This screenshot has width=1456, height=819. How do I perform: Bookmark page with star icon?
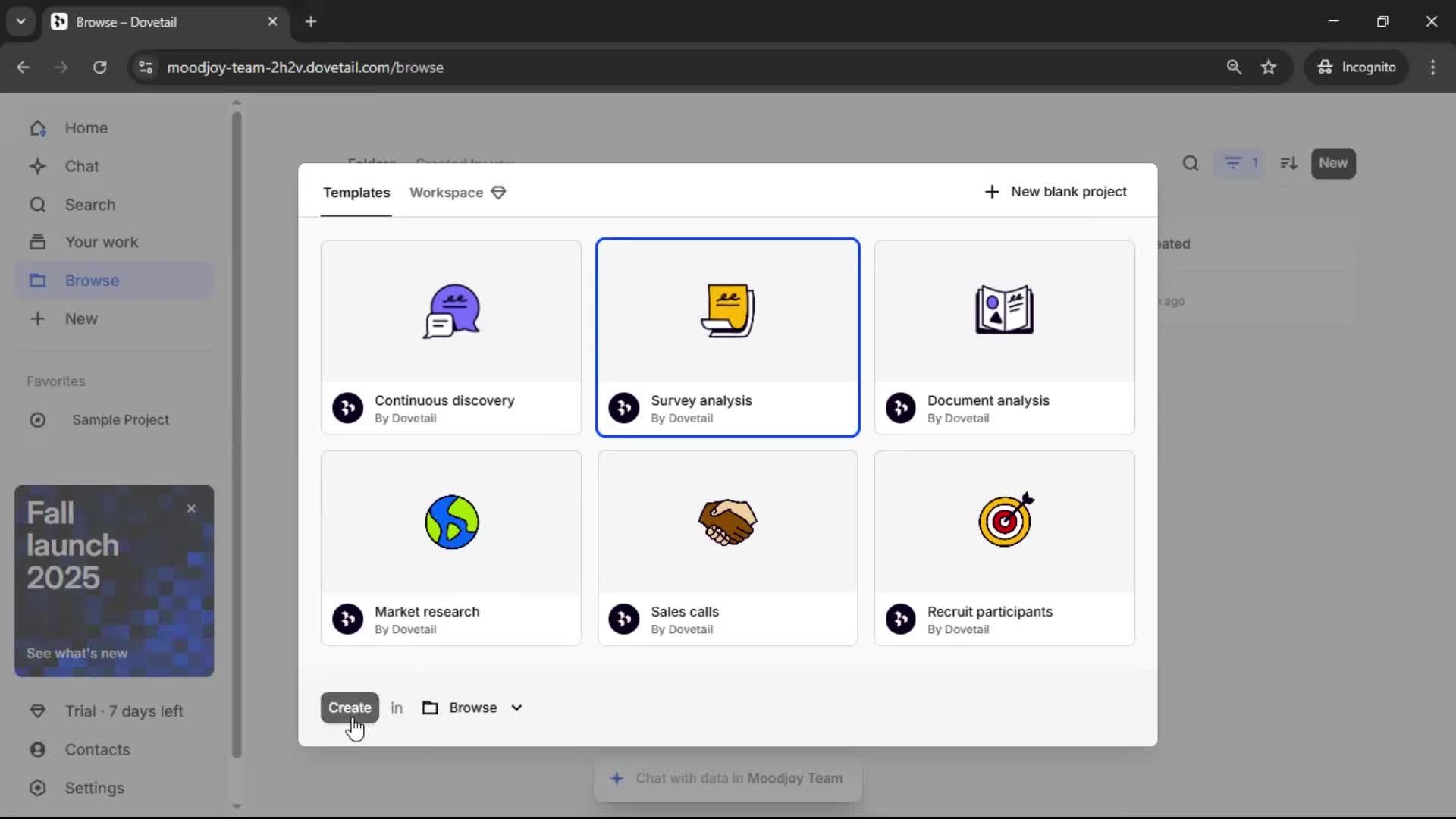click(x=1269, y=67)
